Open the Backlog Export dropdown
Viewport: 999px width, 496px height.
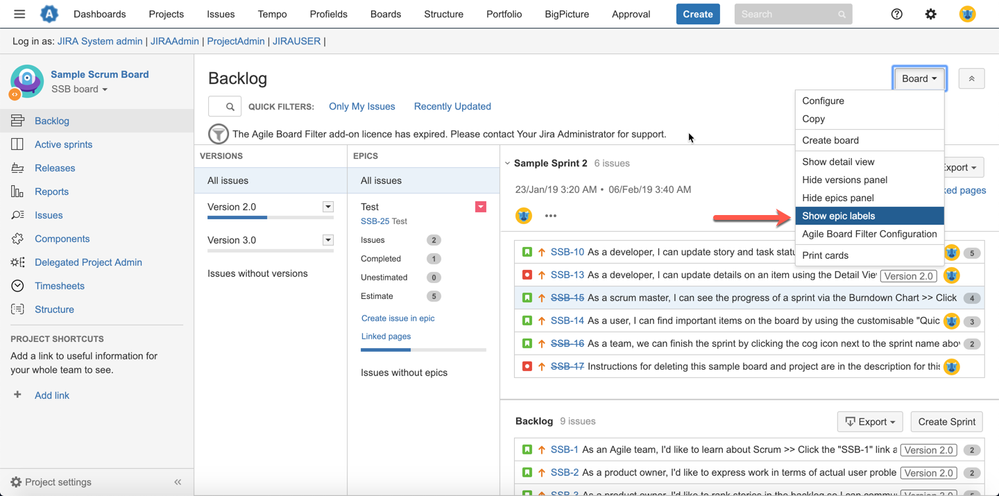click(870, 422)
